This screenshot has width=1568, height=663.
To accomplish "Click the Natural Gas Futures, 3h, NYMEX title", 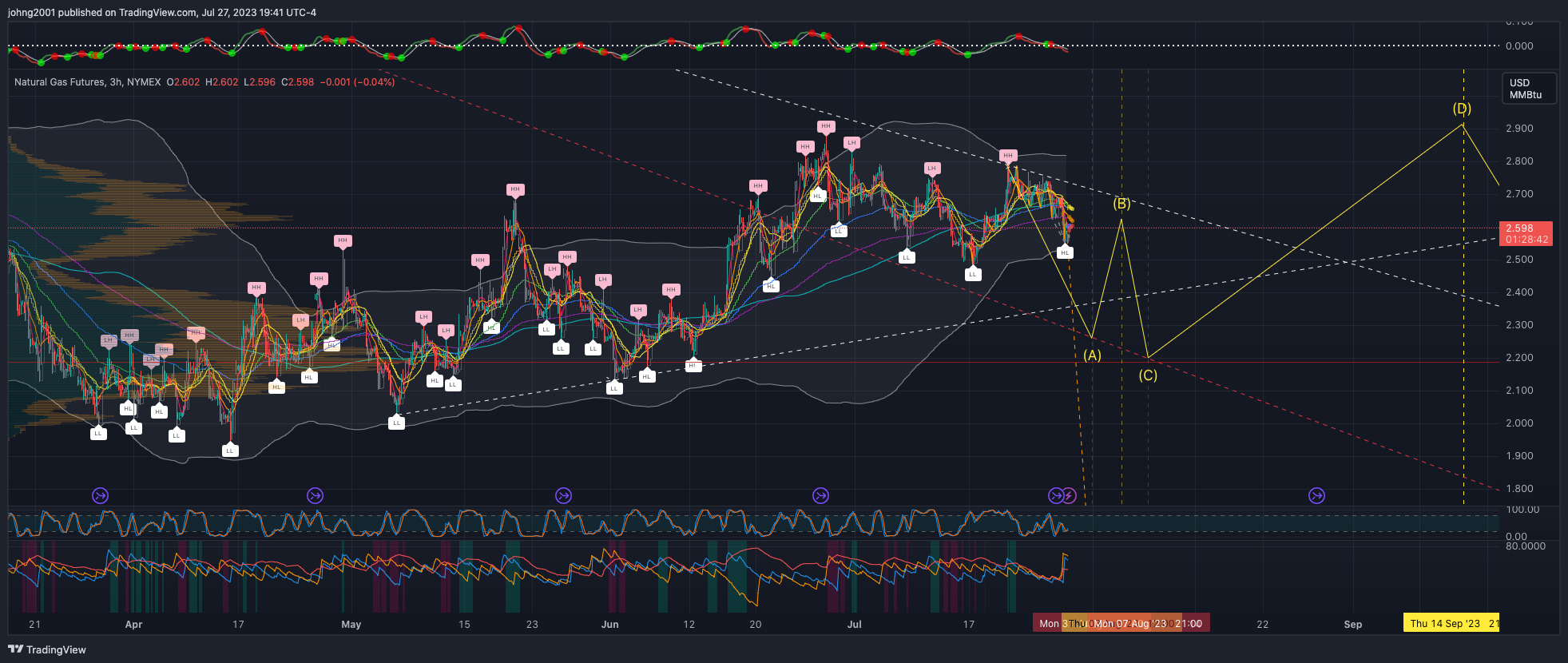I will tap(87, 81).
